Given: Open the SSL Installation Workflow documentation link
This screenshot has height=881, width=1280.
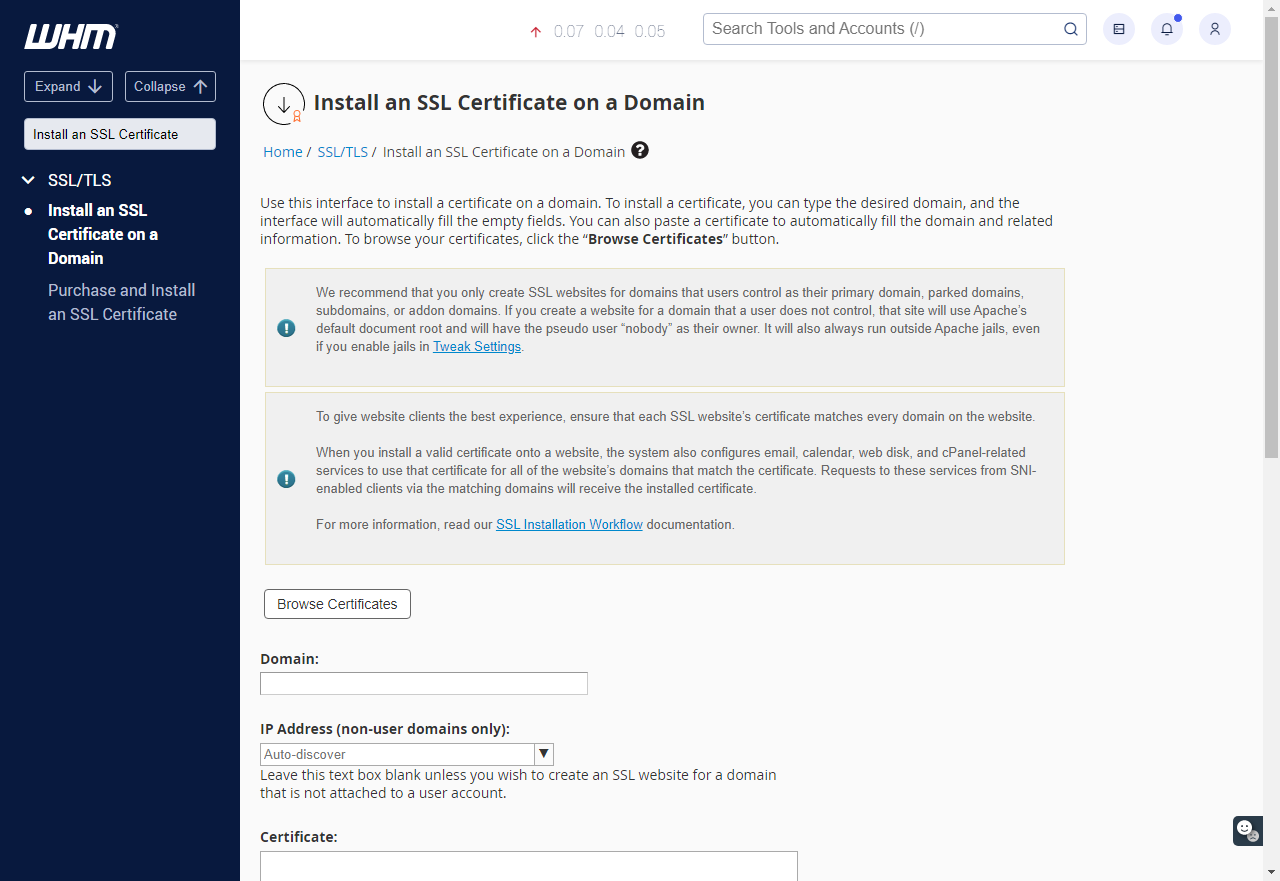Looking at the screenshot, I should tap(569, 524).
